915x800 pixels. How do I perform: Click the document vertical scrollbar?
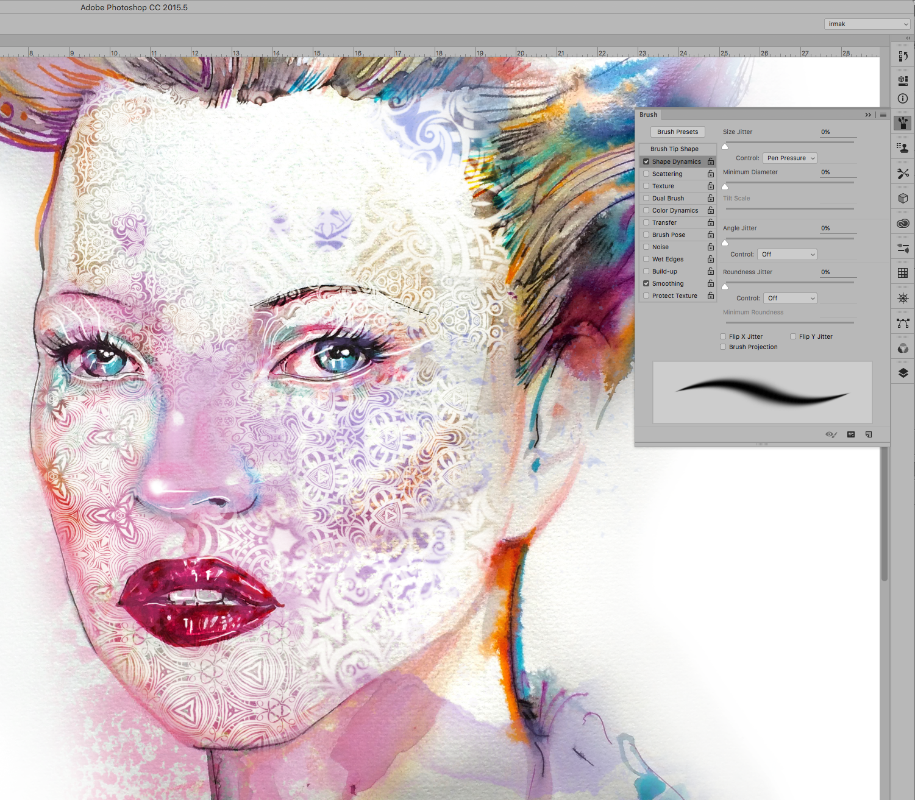coord(885,513)
